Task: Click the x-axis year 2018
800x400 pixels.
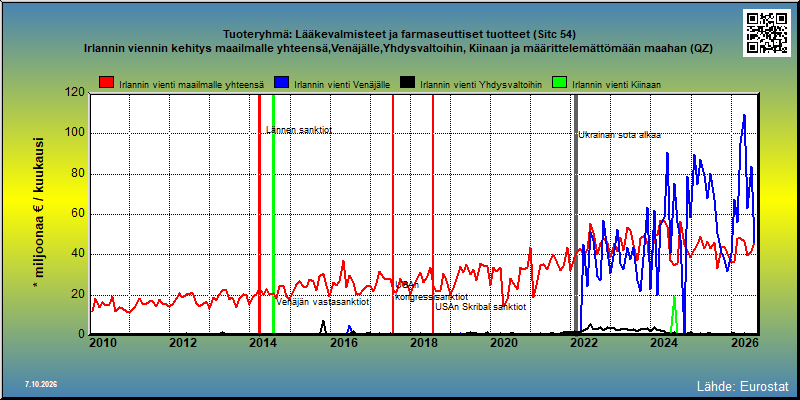Action: (423, 342)
